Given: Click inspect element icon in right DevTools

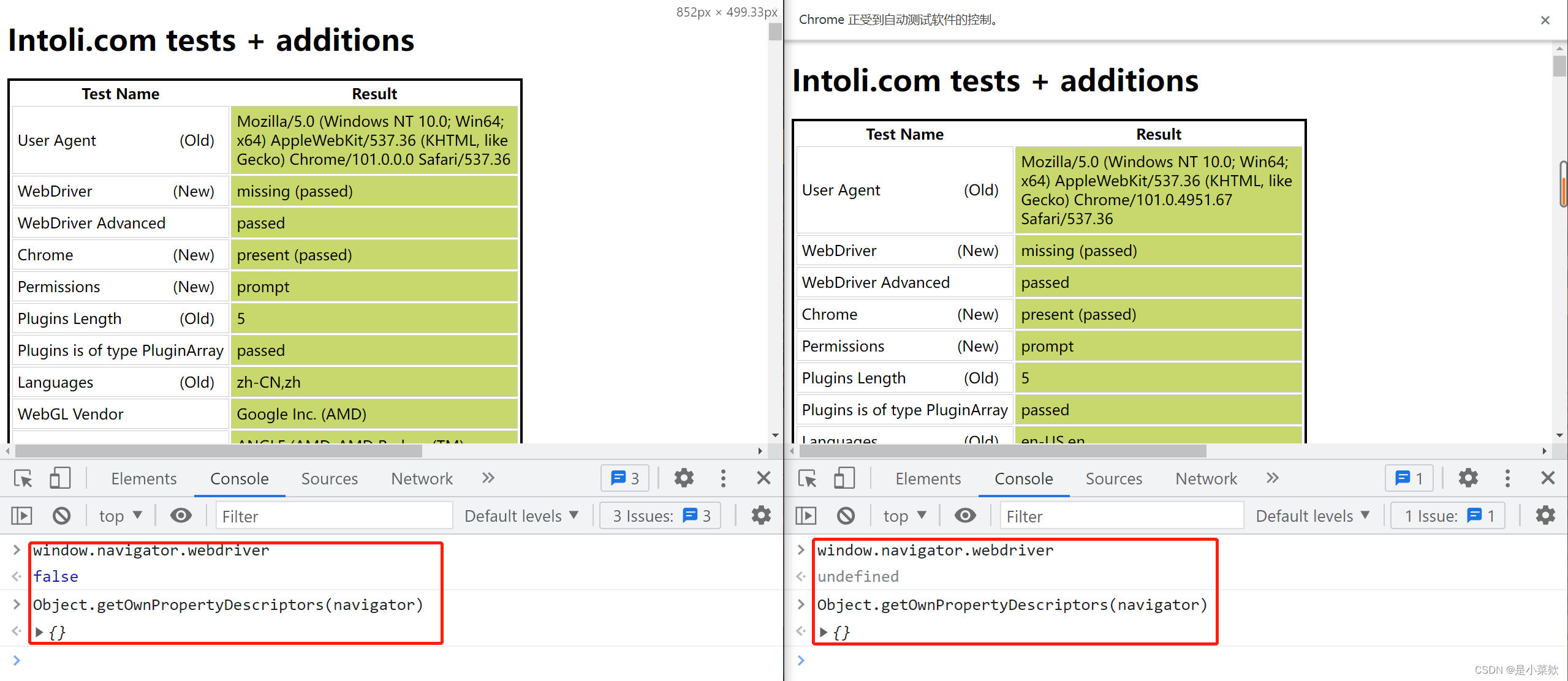Looking at the screenshot, I should coord(808,478).
